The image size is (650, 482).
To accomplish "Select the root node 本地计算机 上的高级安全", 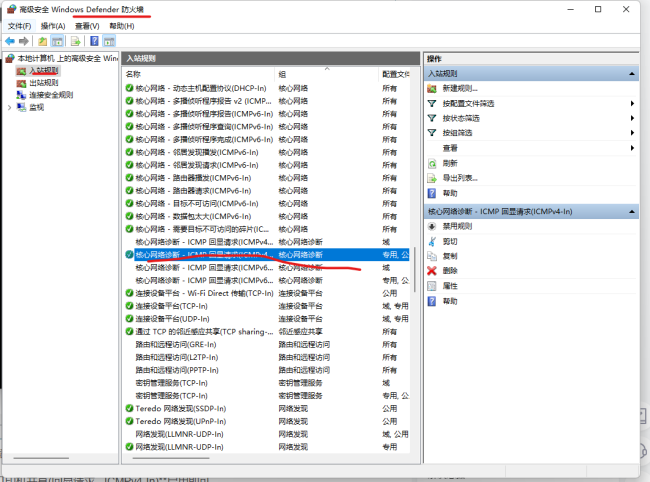I will pos(66,58).
